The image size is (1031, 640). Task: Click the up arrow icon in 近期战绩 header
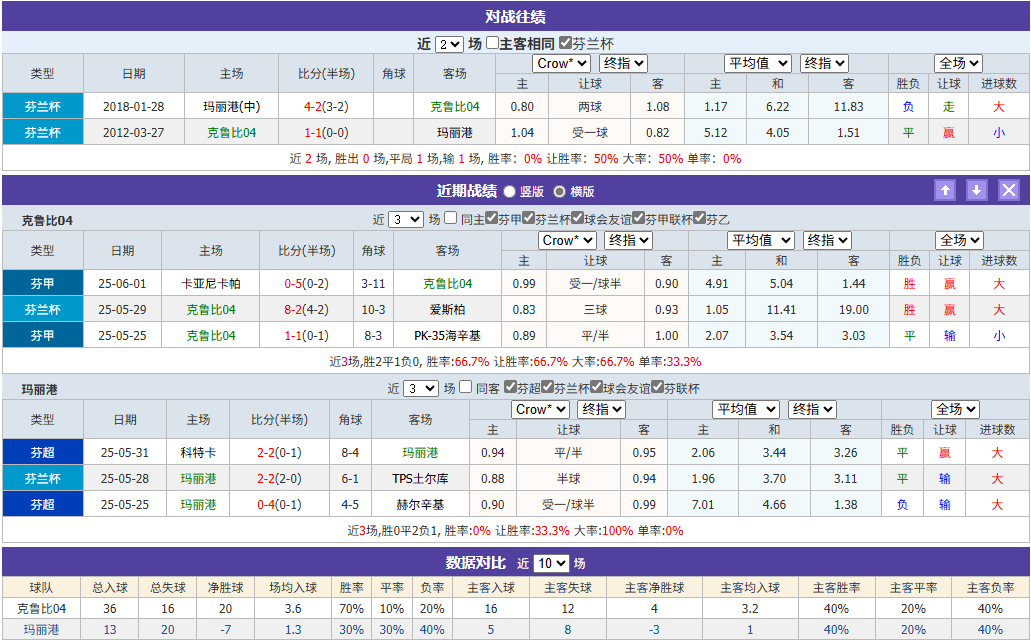pos(945,189)
